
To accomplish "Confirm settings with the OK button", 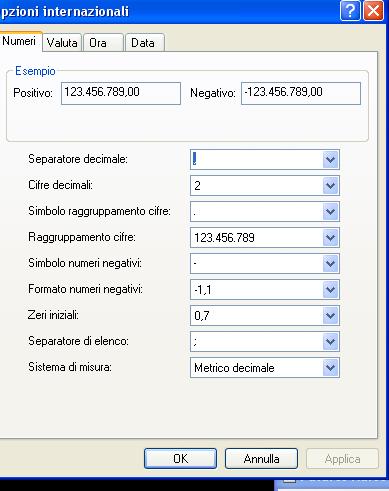I will (180, 459).
